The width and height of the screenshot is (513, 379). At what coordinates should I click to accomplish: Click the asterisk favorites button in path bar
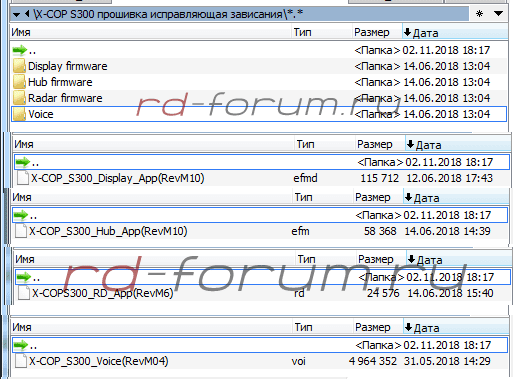click(479, 14)
